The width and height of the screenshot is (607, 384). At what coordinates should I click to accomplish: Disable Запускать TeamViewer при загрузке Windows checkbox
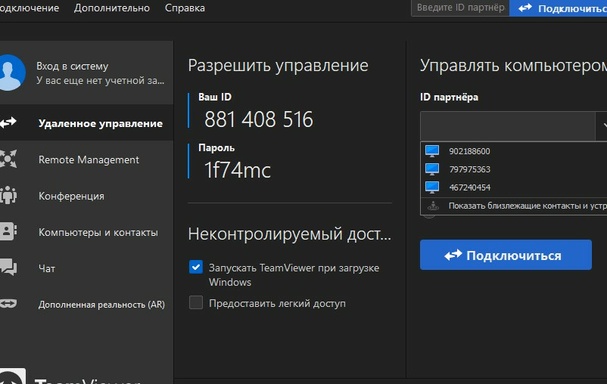pyautogui.click(x=196, y=267)
